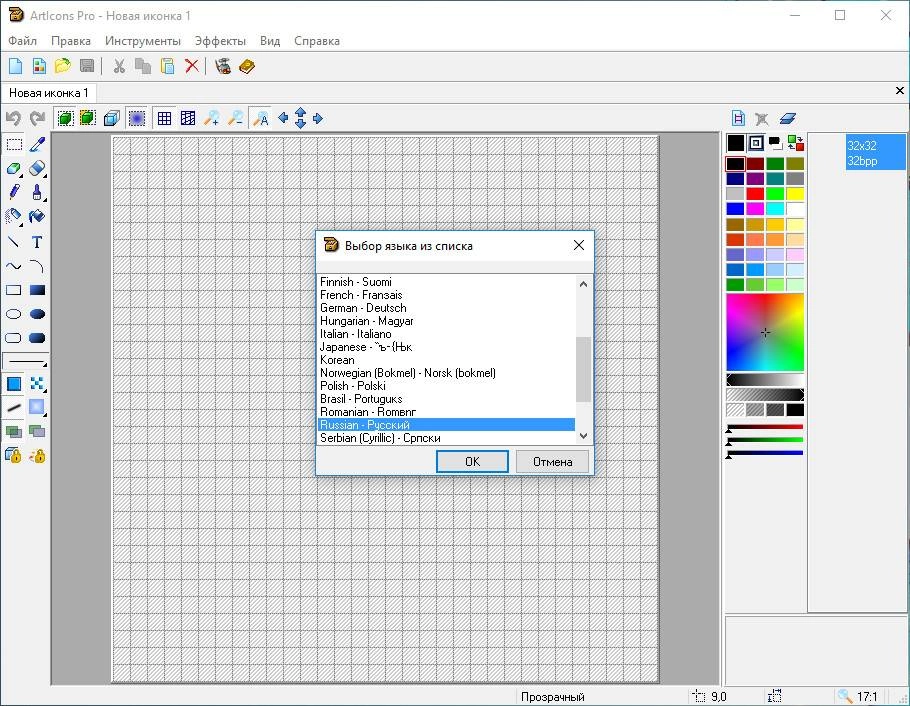Click the Redo arrow icon

tap(38, 118)
